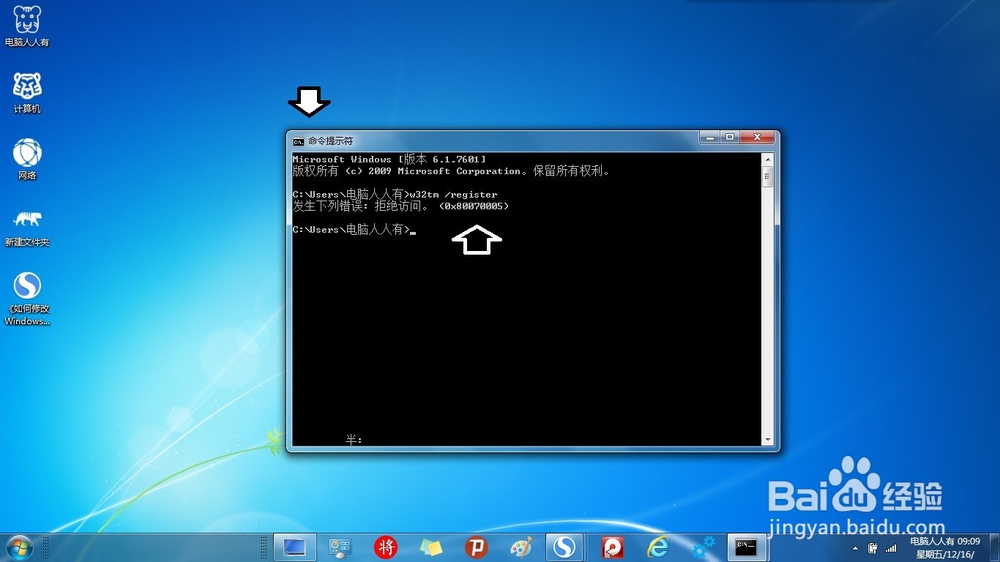Click the w32tm /register command line

[x=395, y=194]
